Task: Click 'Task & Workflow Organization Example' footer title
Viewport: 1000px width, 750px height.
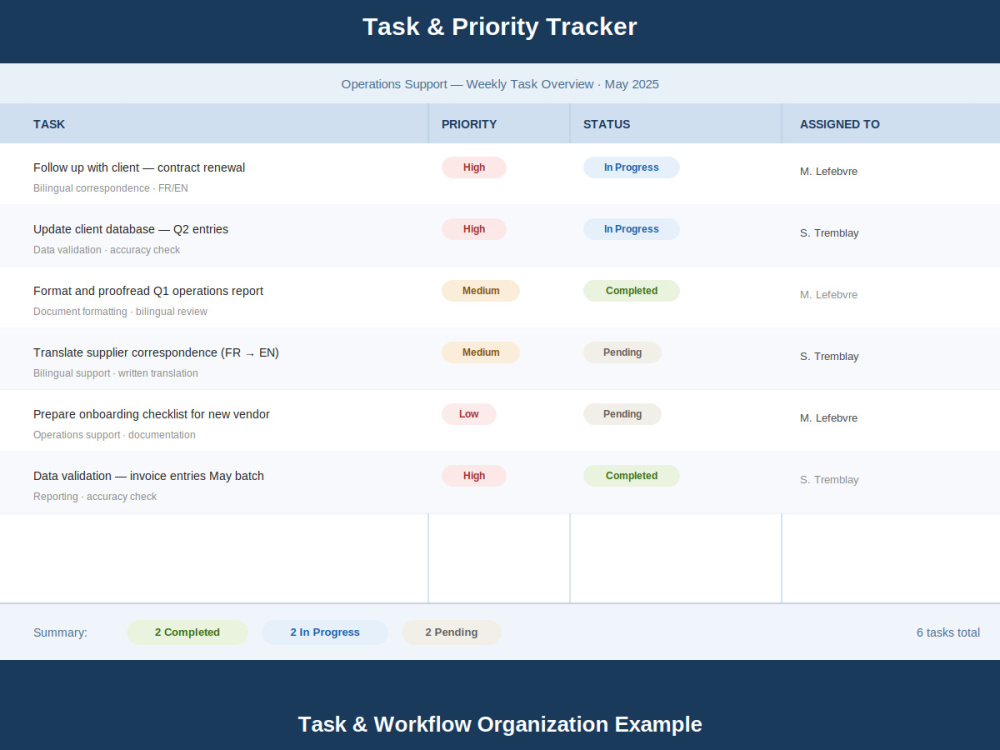Action: [500, 724]
